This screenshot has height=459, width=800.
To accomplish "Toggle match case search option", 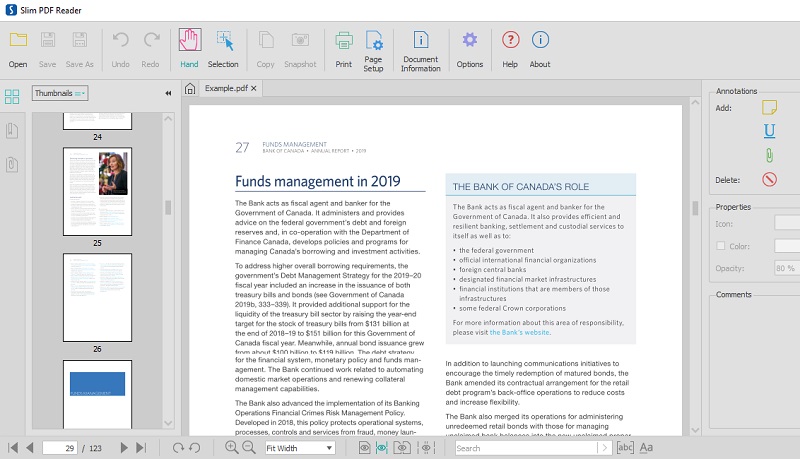I will (x=646, y=447).
